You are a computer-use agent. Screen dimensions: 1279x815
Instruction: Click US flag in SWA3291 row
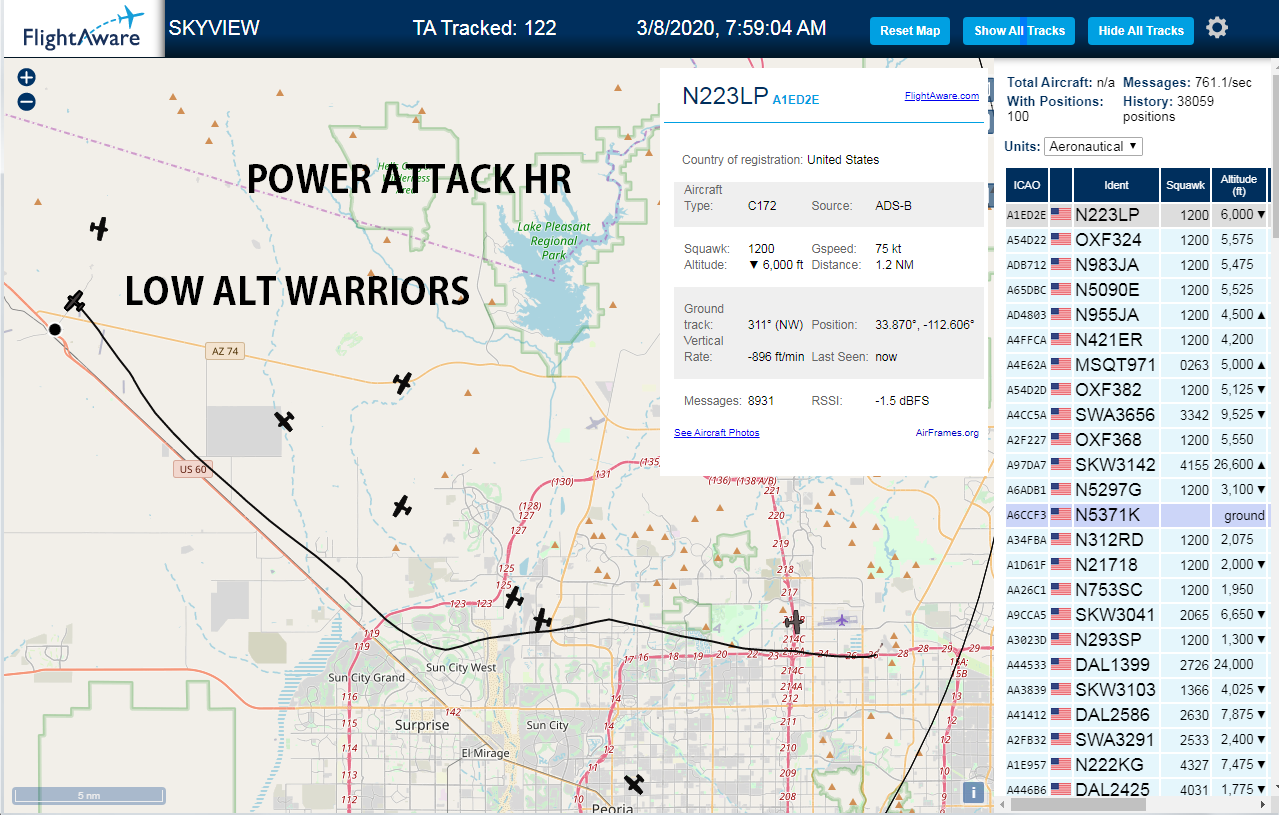click(1061, 740)
